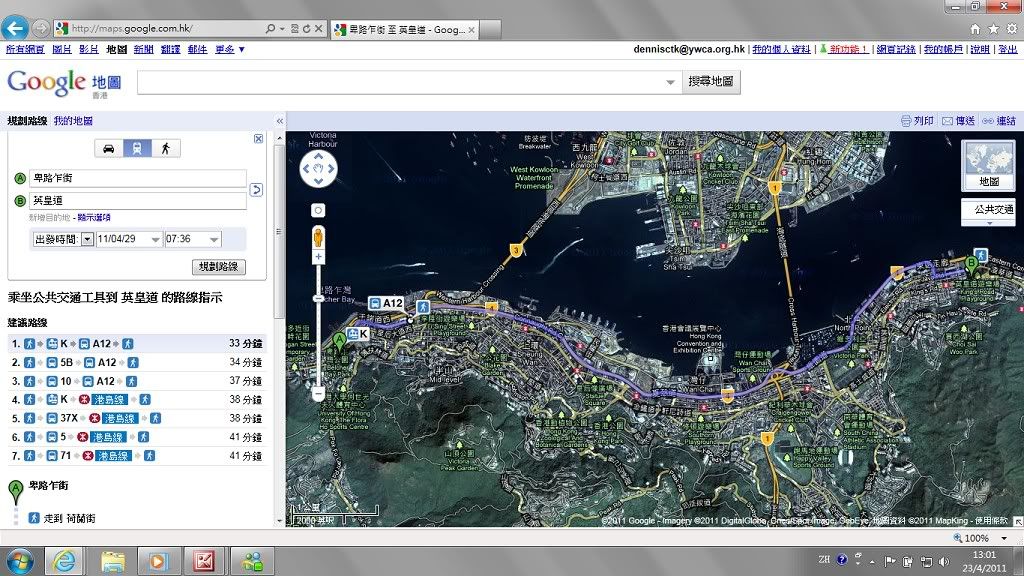Viewport: 1024px width, 576px height.
Task: Open Internet Explorer from the taskbar
Action: [x=64, y=561]
